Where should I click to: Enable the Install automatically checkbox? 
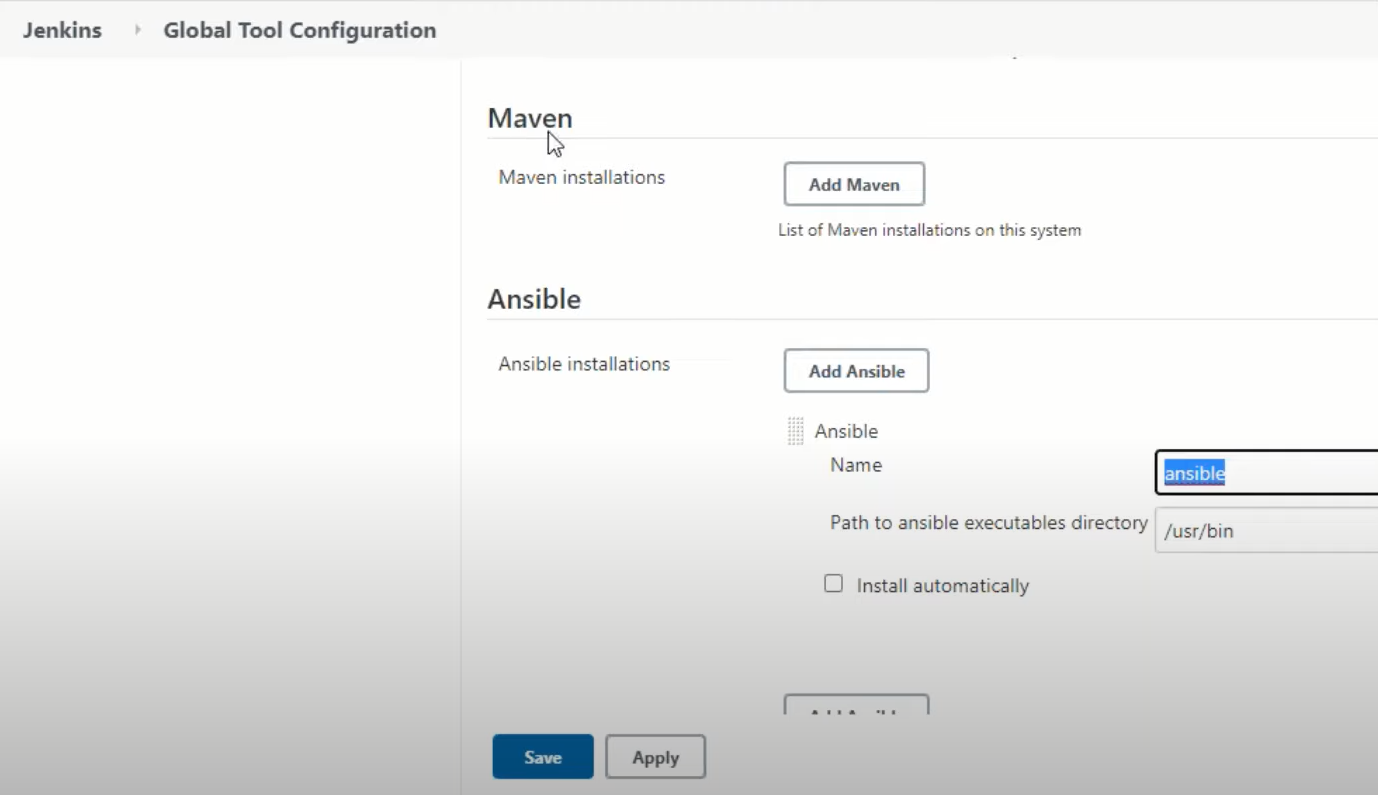833,584
